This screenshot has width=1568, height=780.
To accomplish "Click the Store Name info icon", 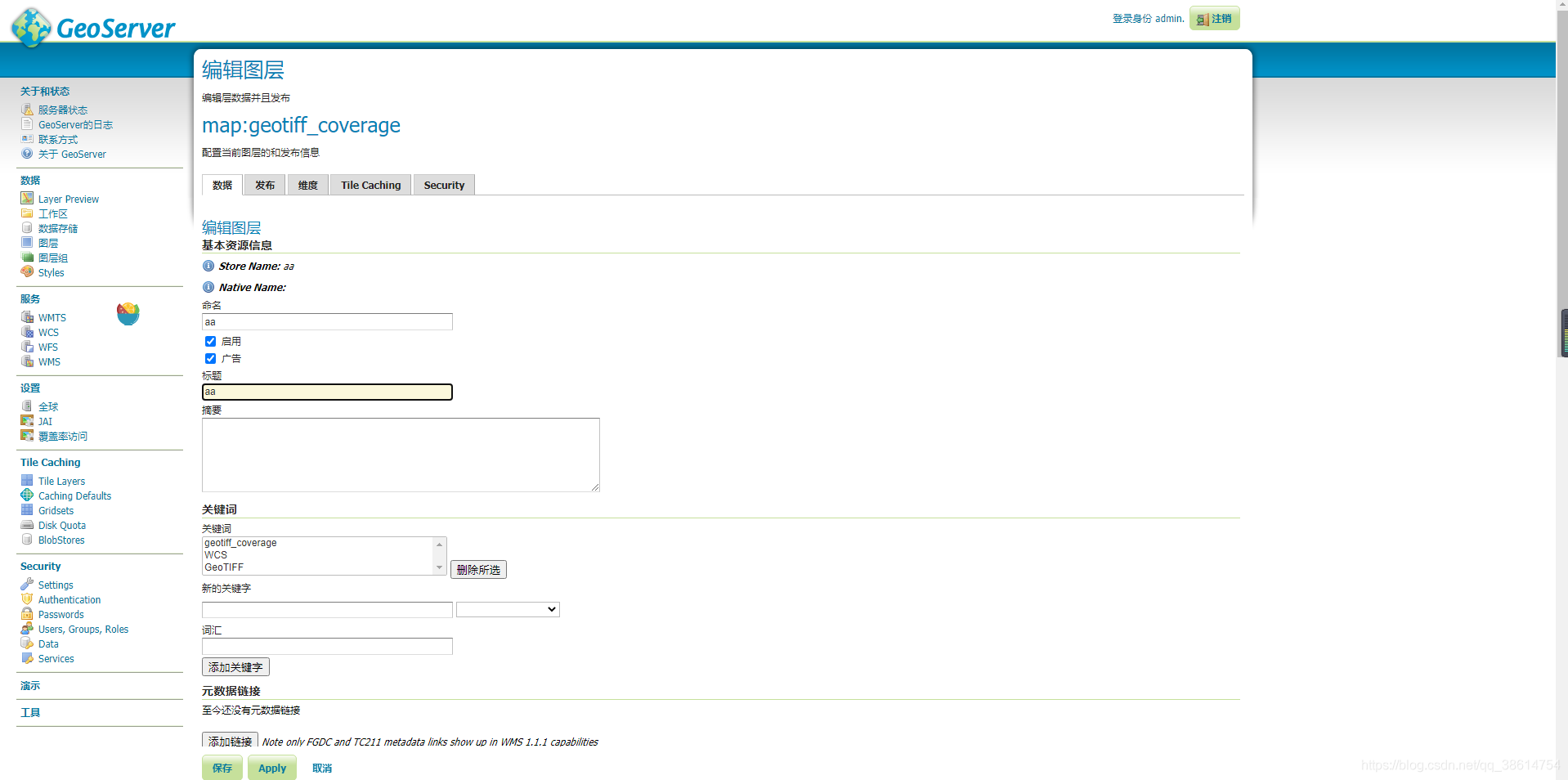I will (x=208, y=266).
